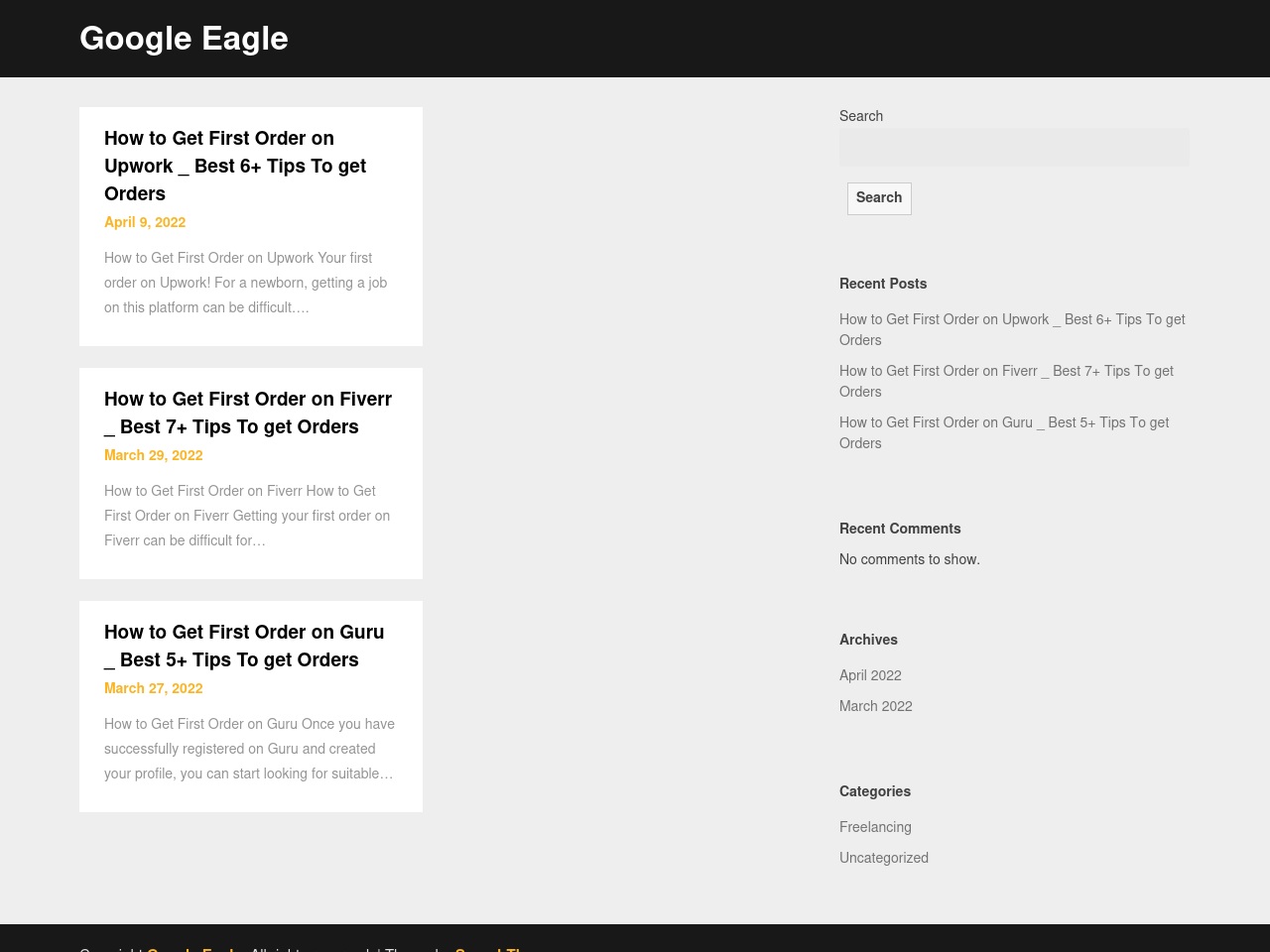Image resolution: width=1270 pixels, height=952 pixels.
Task: Click the Recent Posts heading
Action: (883, 284)
